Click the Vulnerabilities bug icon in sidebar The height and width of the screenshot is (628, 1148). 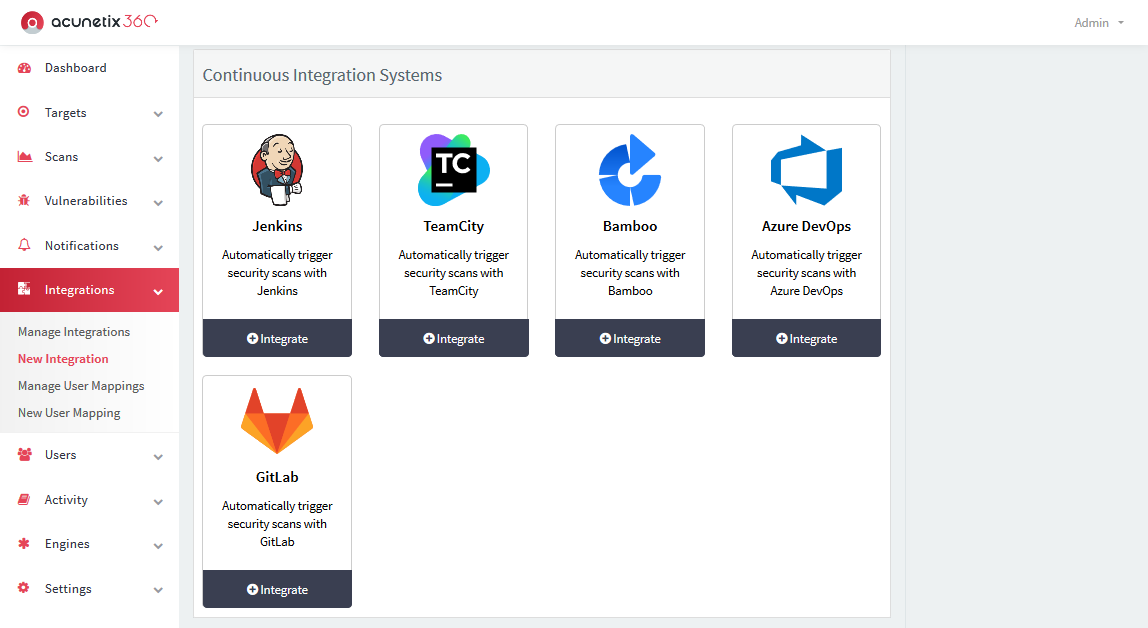pyautogui.click(x=25, y=201)
